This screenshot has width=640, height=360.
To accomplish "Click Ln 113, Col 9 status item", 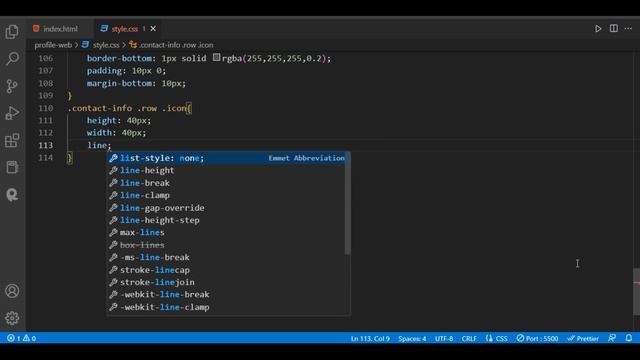I will [370, 338].
